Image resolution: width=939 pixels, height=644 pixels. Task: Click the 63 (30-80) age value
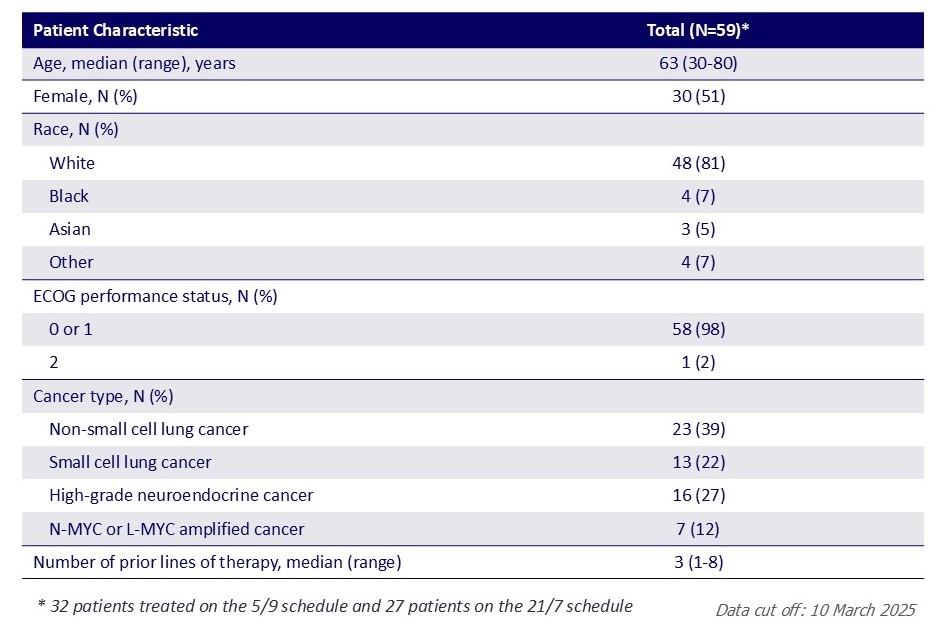click(x=698, y=64)
